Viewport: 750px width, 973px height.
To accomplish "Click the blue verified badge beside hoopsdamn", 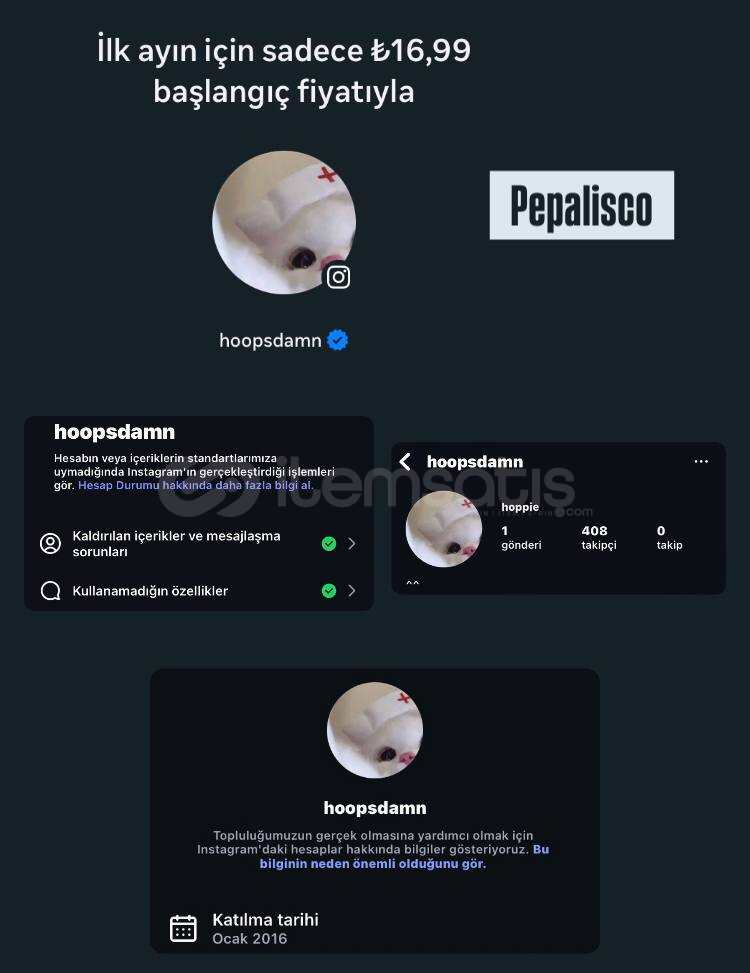I will tap(337, 340).
